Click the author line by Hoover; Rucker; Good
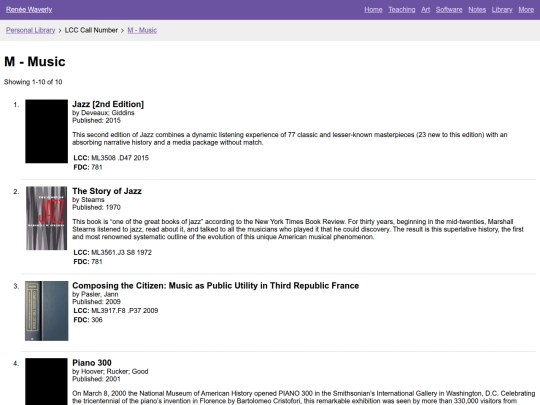This screenshot has height=405, width=540. pyautogui.click(x=110, y=372)
